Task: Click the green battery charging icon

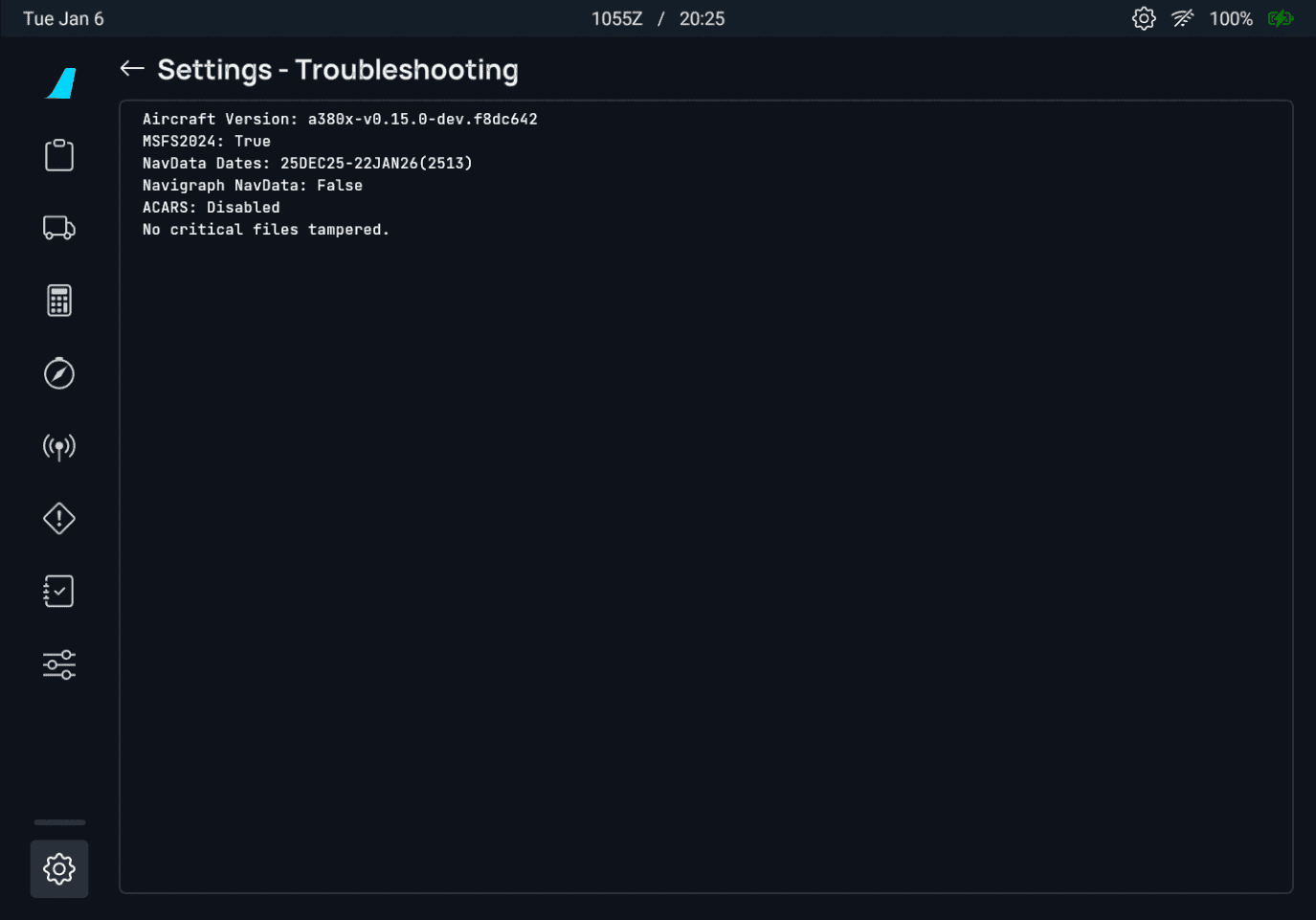Action: 1281,19
